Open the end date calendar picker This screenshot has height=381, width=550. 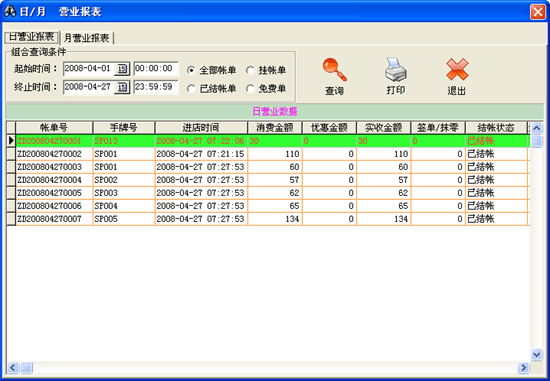(x=122, y=87)
